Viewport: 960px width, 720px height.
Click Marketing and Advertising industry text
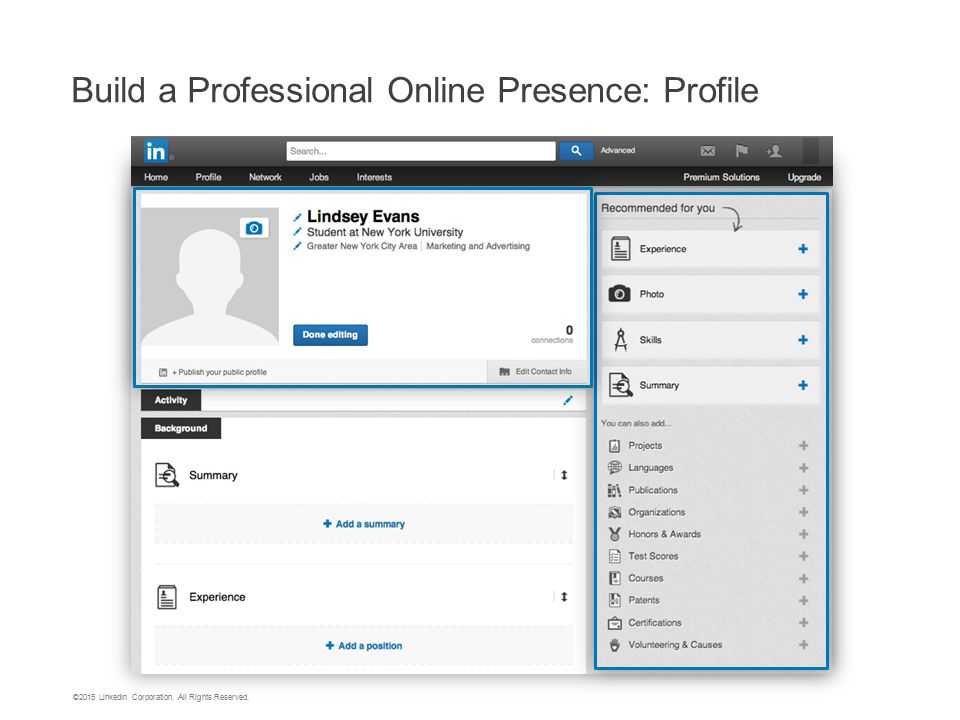click(x=478, y=246)
